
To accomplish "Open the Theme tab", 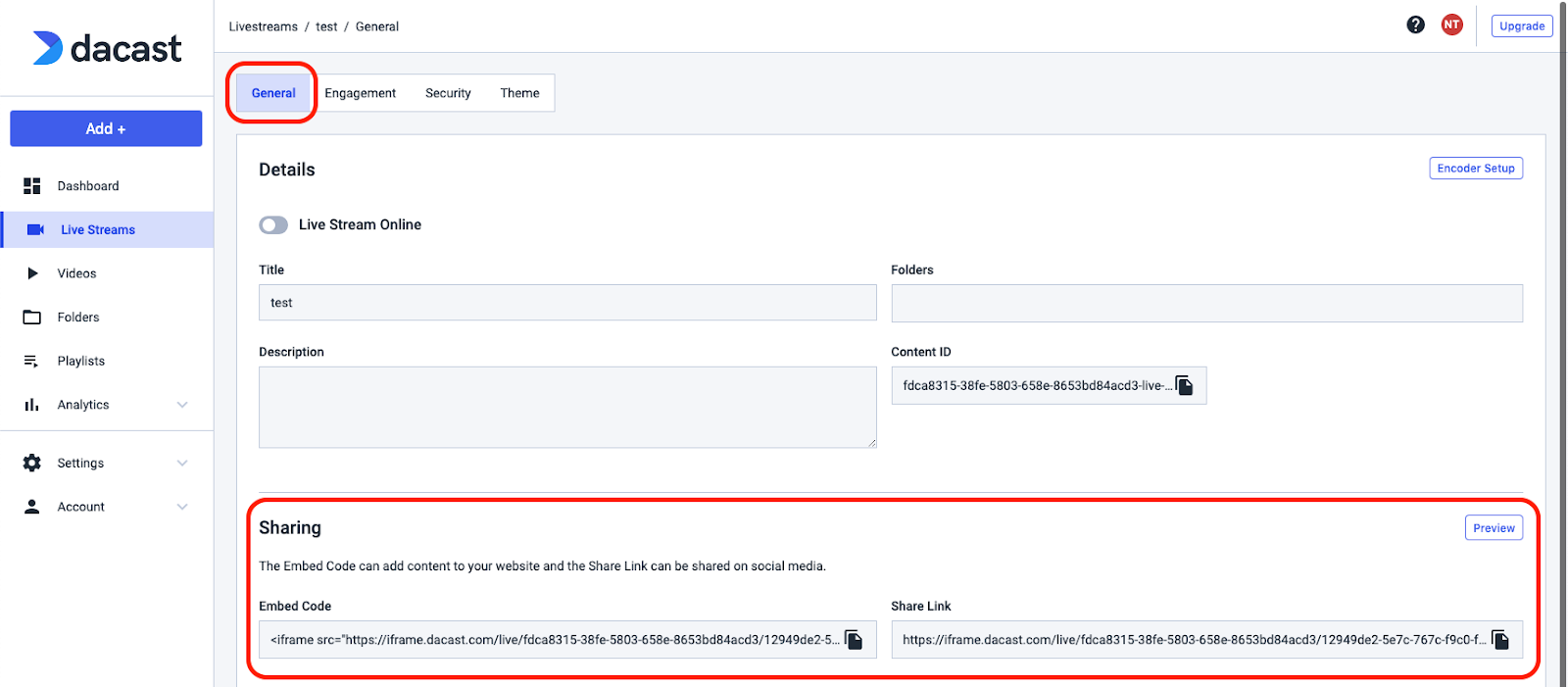I will coord(519,93).
